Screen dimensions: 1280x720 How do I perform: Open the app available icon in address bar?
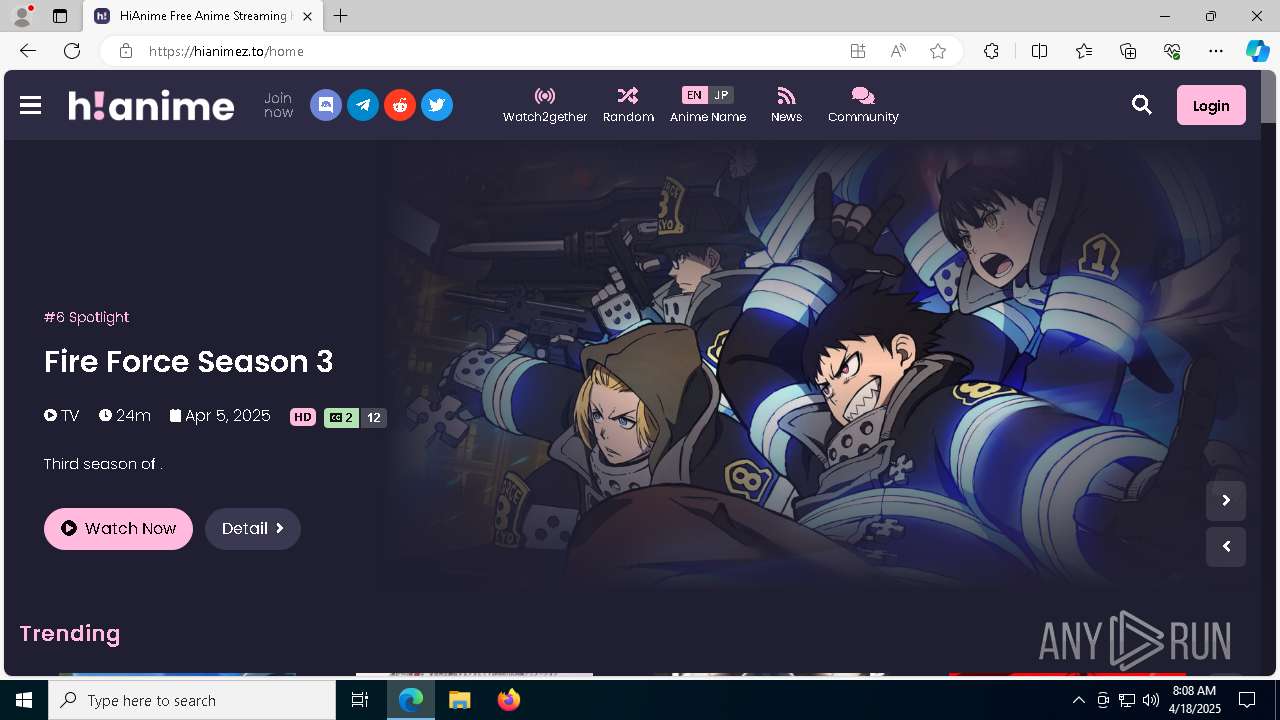tap(858, 51)
